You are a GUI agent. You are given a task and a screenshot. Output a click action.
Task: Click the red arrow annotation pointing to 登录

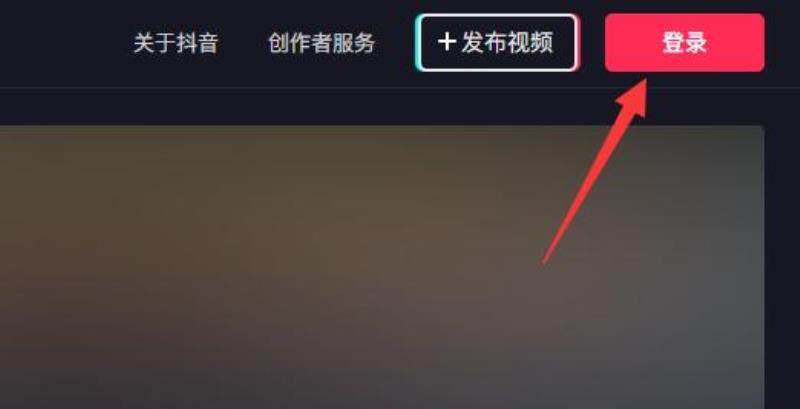coord(595,171)
